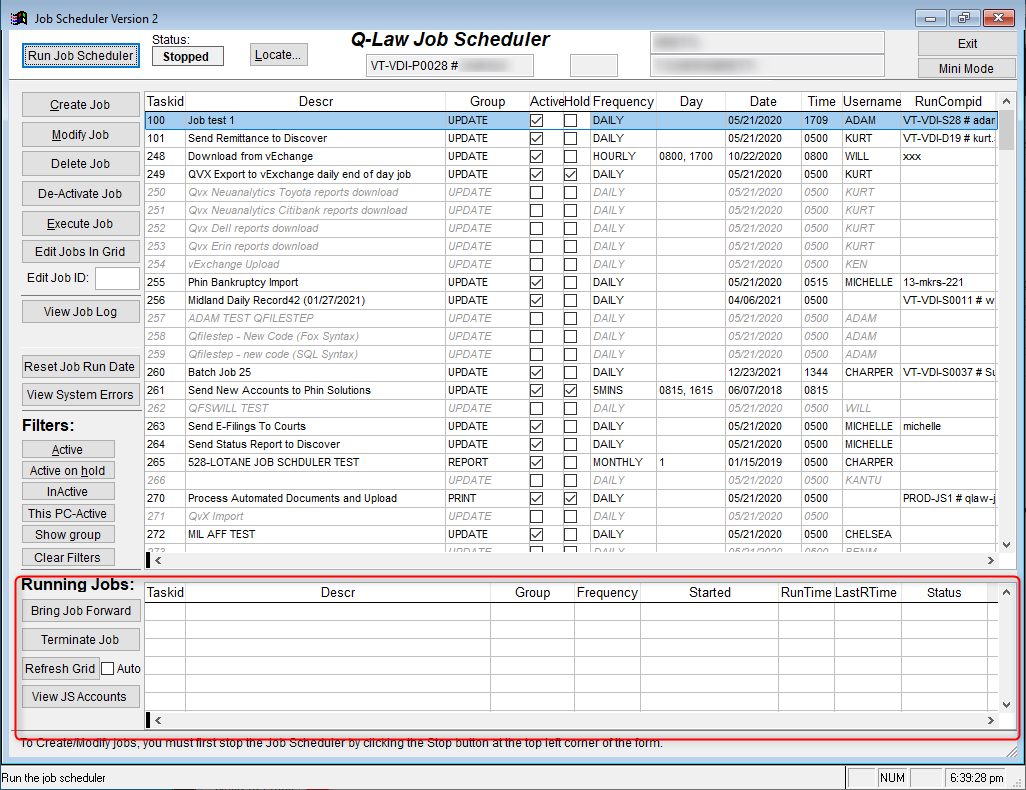Screen dimensions: 1026x790
Task: Open the Locate... dialog
Action: click(x=278, y=55)
